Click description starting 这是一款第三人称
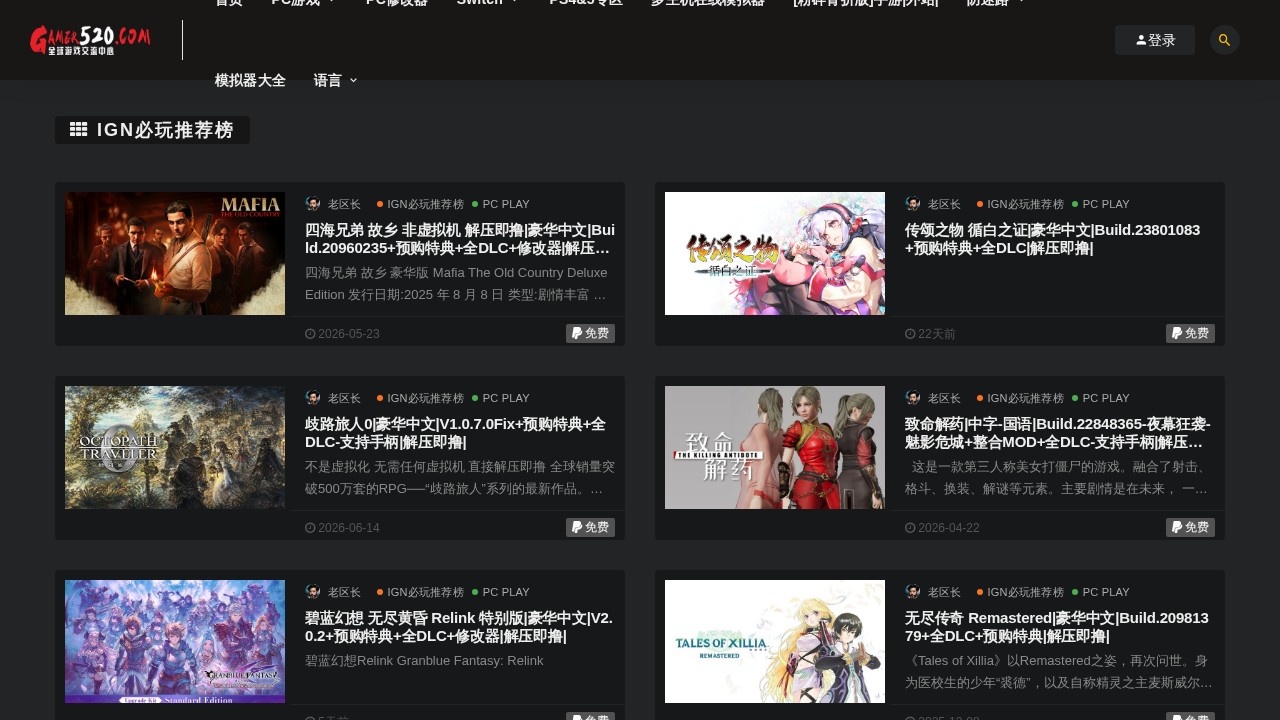 (1057, 478)
